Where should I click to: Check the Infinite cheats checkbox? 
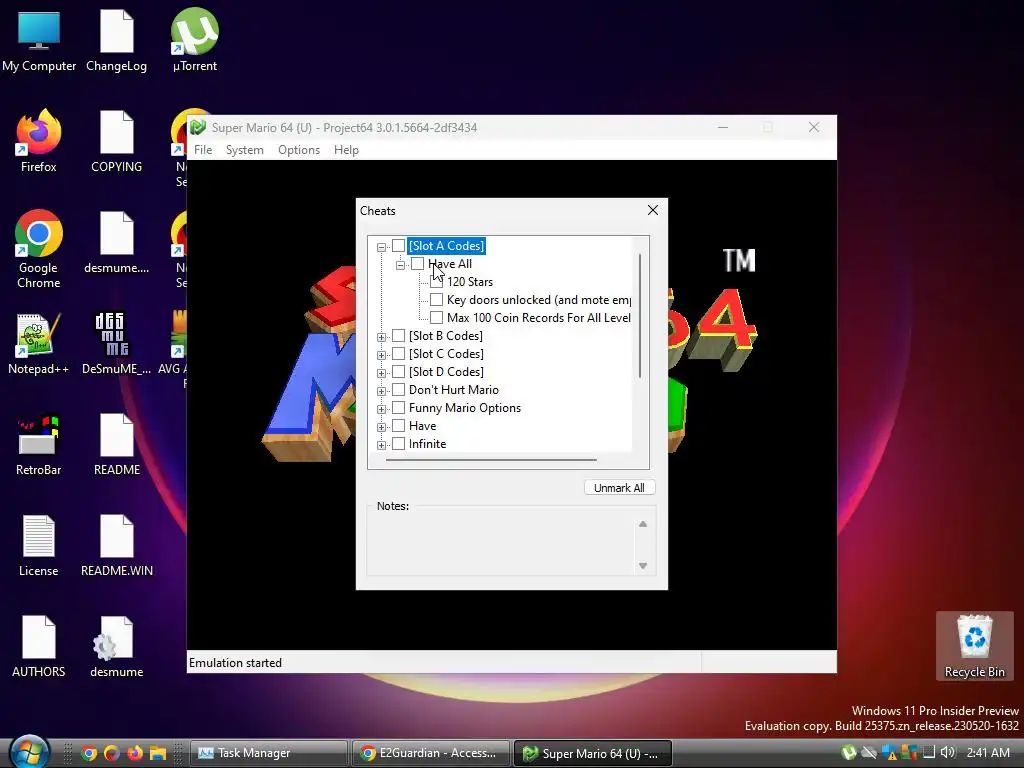pyautogui.click(x=398, y=443)
